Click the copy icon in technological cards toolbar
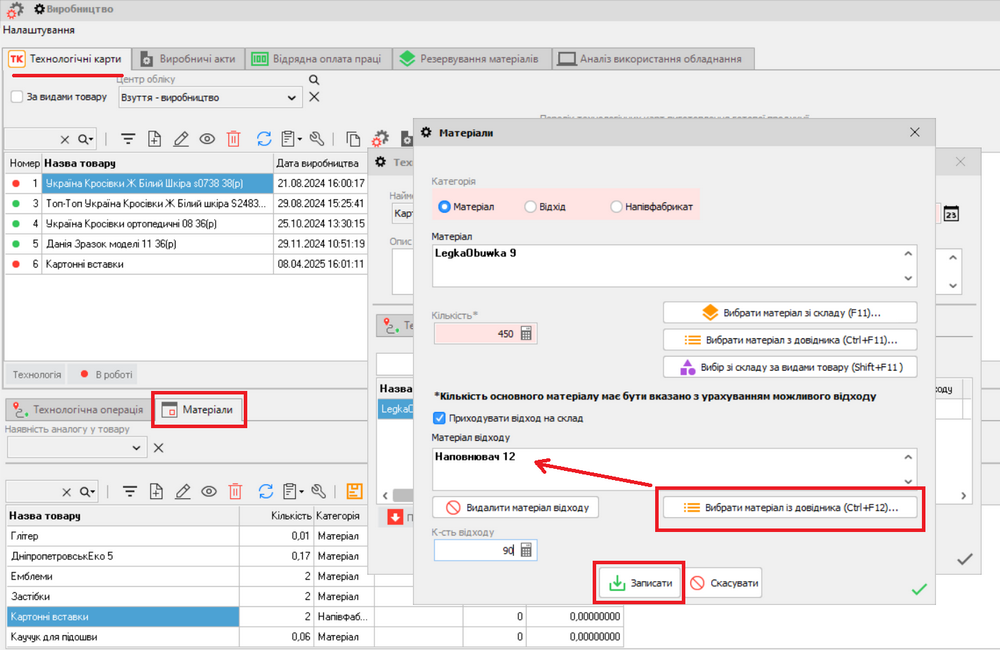This screenshot has height=650, width=1000. [x=353, y=139]
